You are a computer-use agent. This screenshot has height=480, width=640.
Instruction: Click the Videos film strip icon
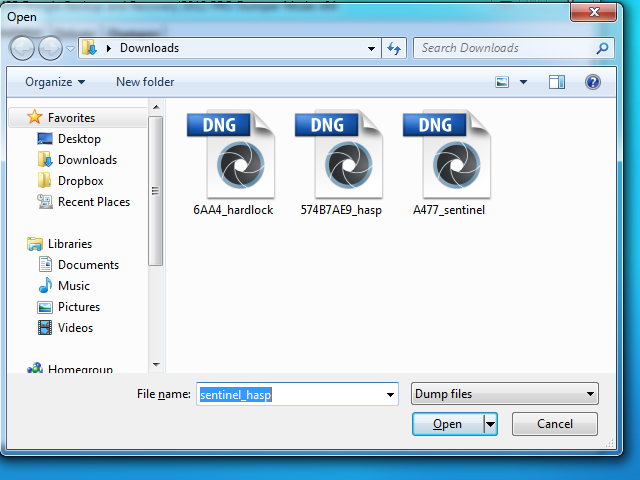coord(45,327)
